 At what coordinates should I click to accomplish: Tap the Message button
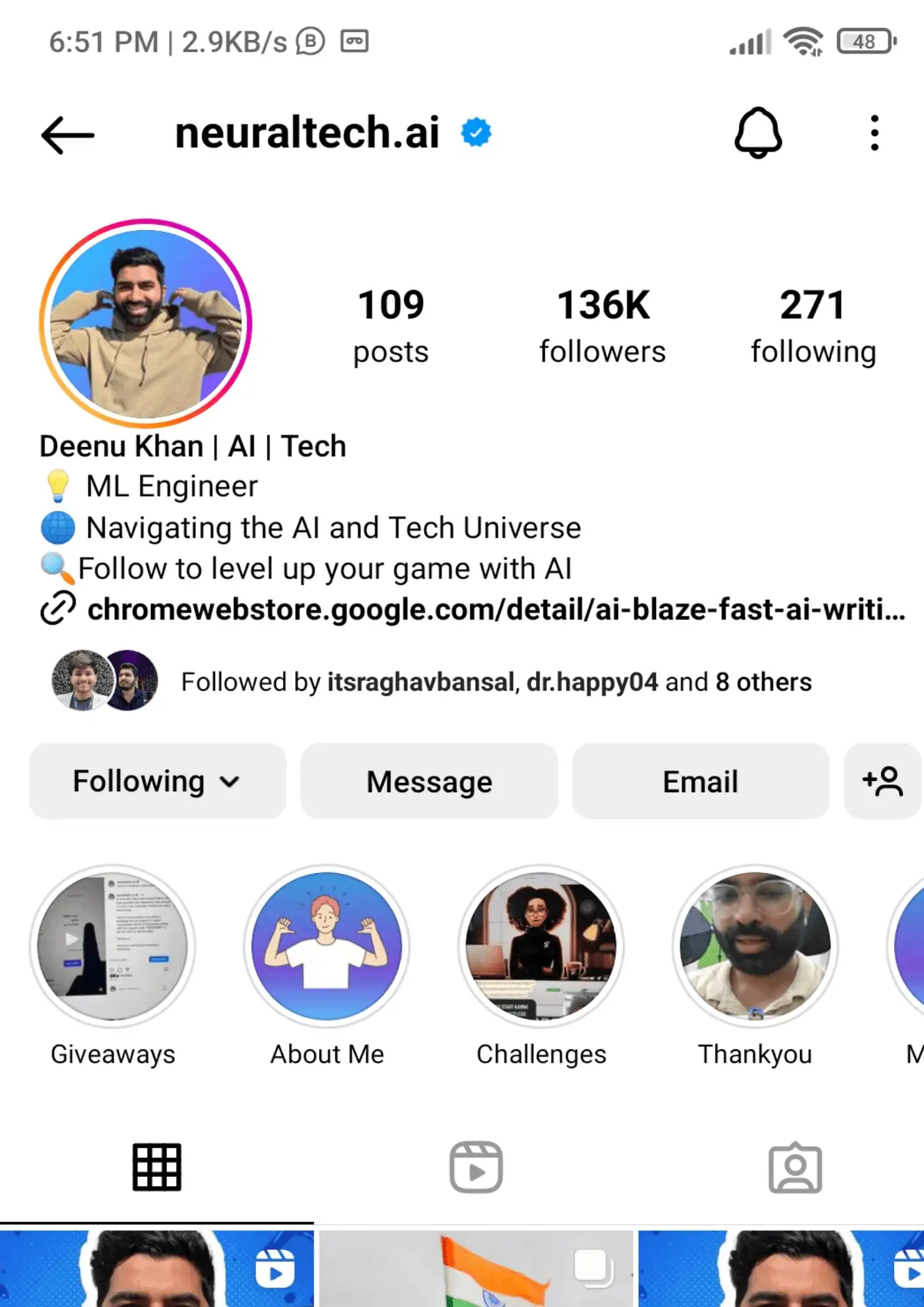429,781
